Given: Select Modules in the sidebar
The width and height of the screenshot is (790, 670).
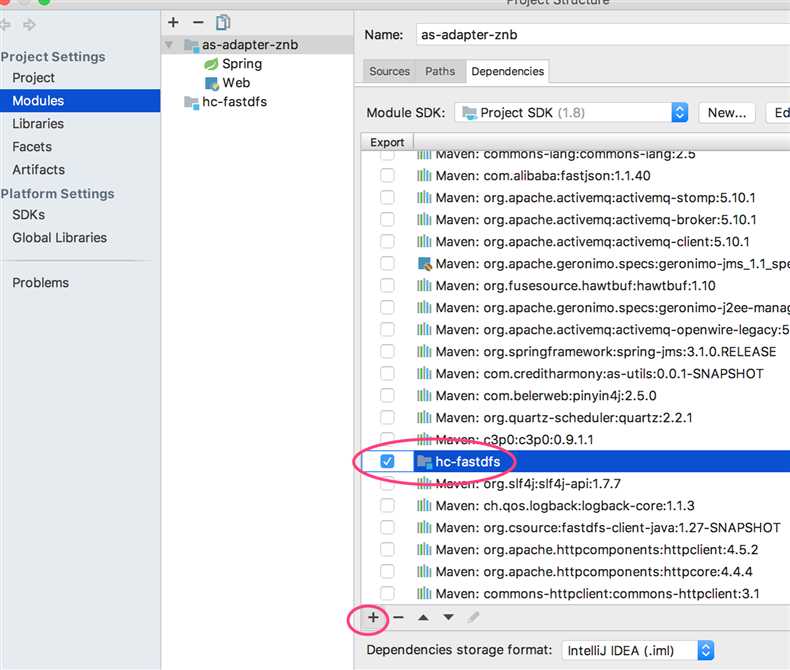Looking at the screenshot, I should 80,101.
